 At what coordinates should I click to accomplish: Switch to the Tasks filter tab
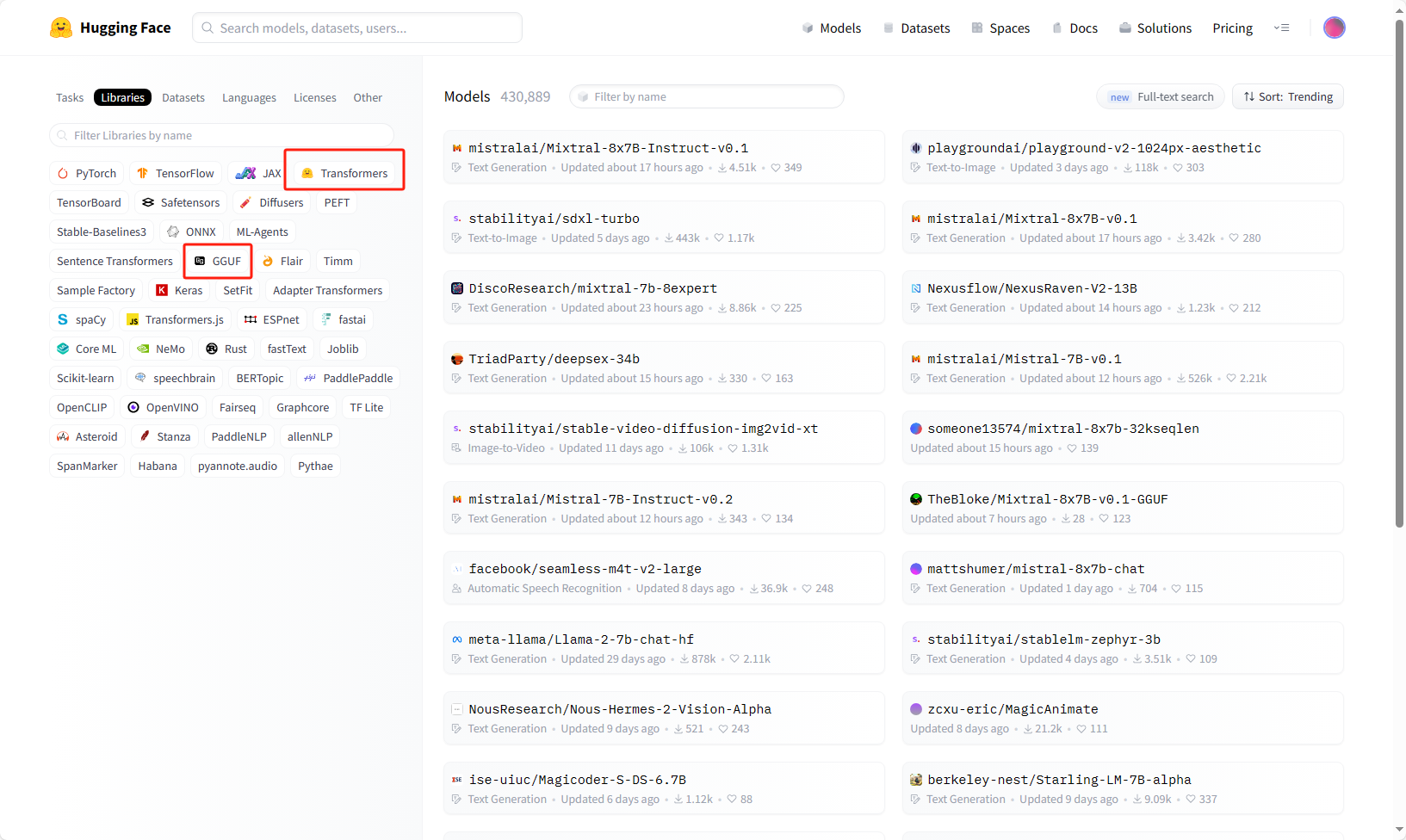[x=70, y=97]
